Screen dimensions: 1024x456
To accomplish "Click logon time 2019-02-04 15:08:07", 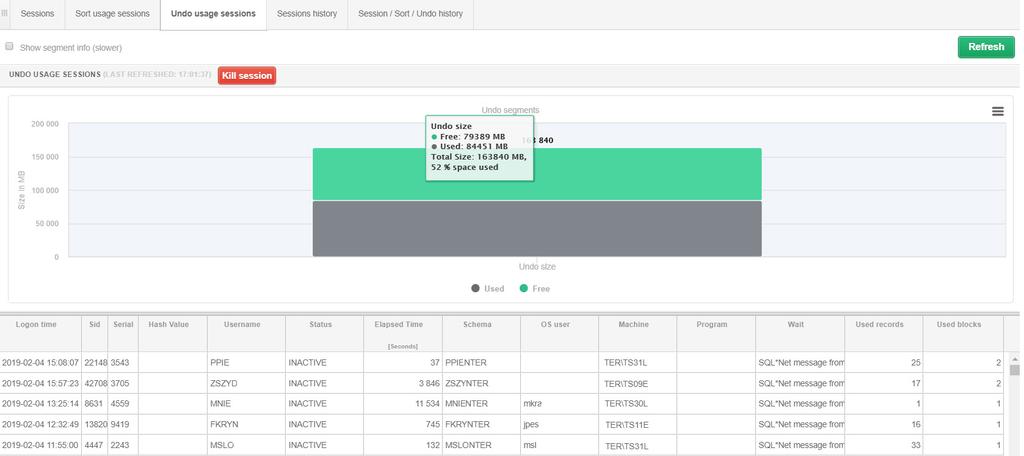I will pos(40,363).
